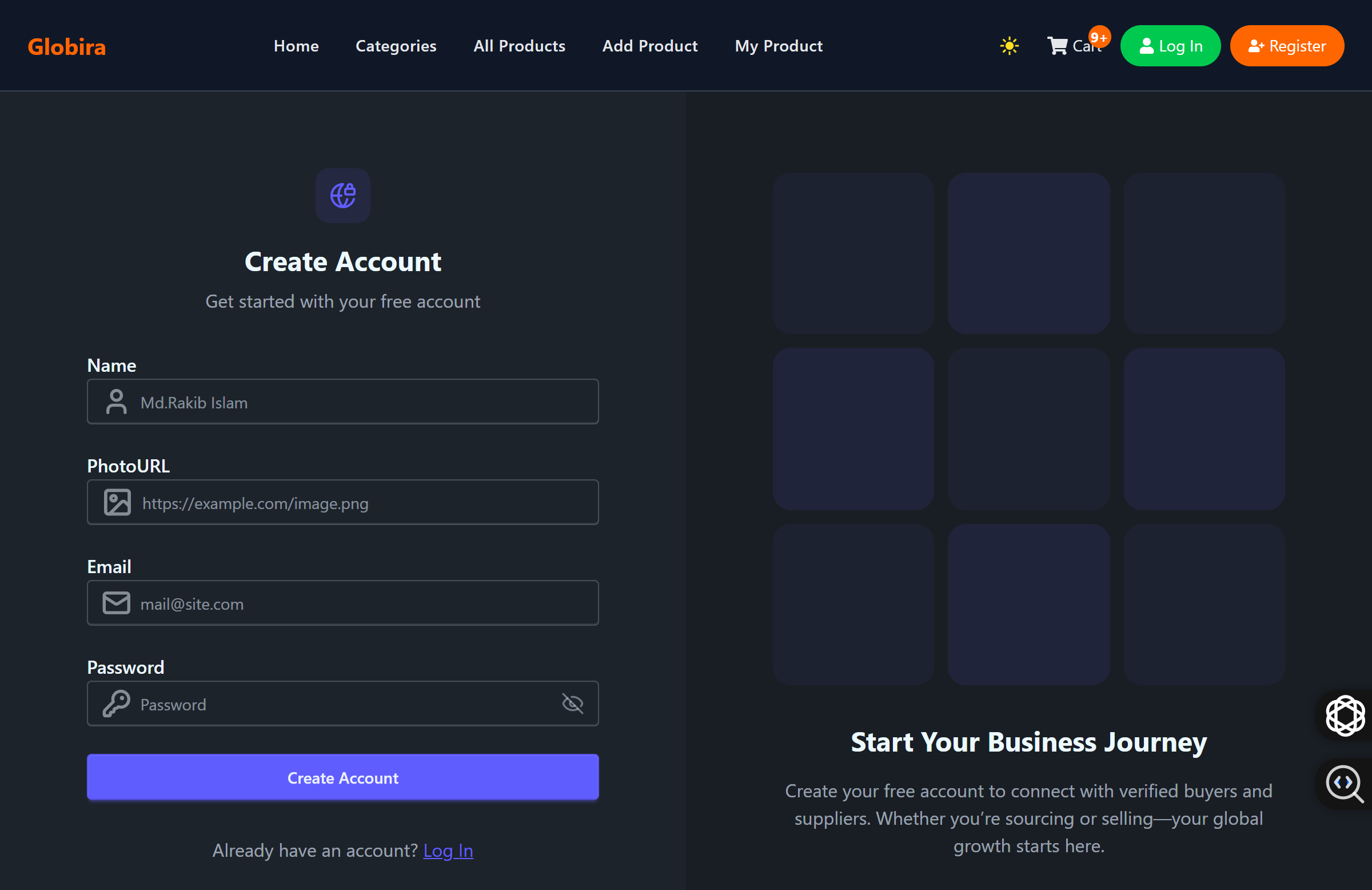Viewport: 1372px width, 890px height.
Task: Open the My Product nav item
Action: pos(778,46)
